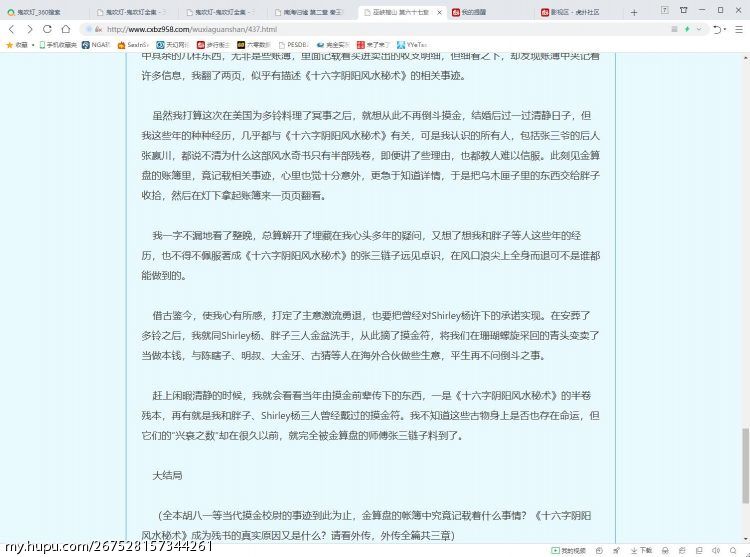Open the 收藏 favorites star bookmark
The width and height of the screenshot is (750, 557).
pyautogui.click(x=17, y=45)
